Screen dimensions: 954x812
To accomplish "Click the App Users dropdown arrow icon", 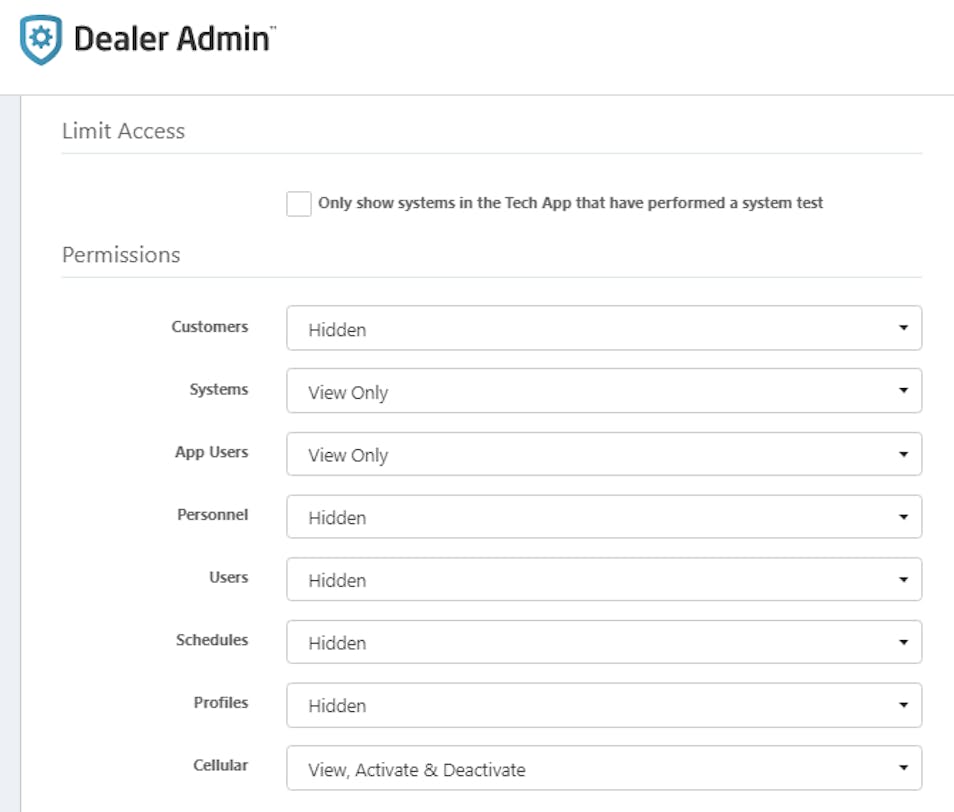I will (x=904, y=454).
